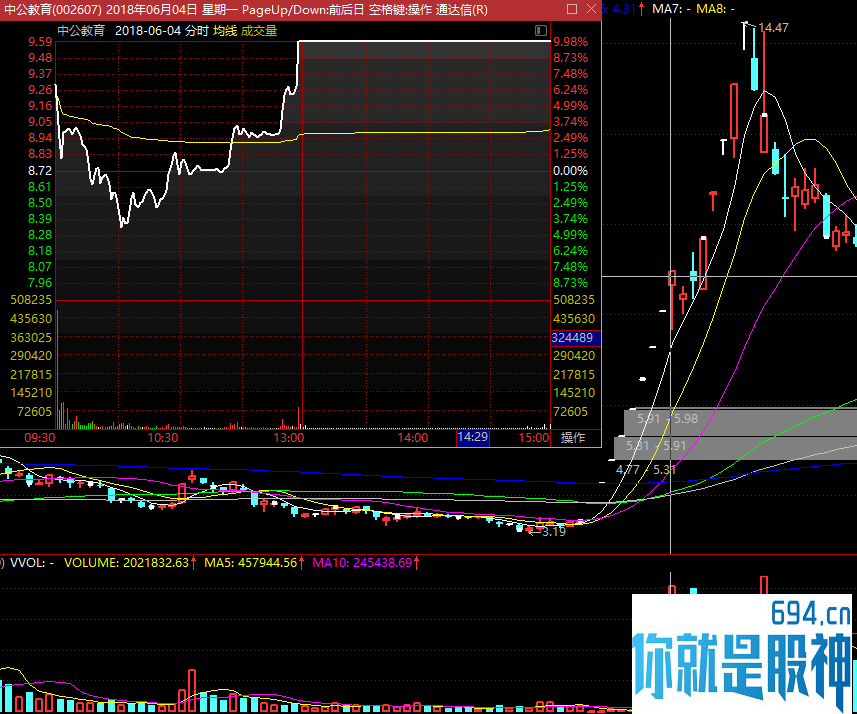Image resolution: width=857 pixels, height=714 pixels.
Task: Click the 14:00 time axis label
Action: (413, 437)
